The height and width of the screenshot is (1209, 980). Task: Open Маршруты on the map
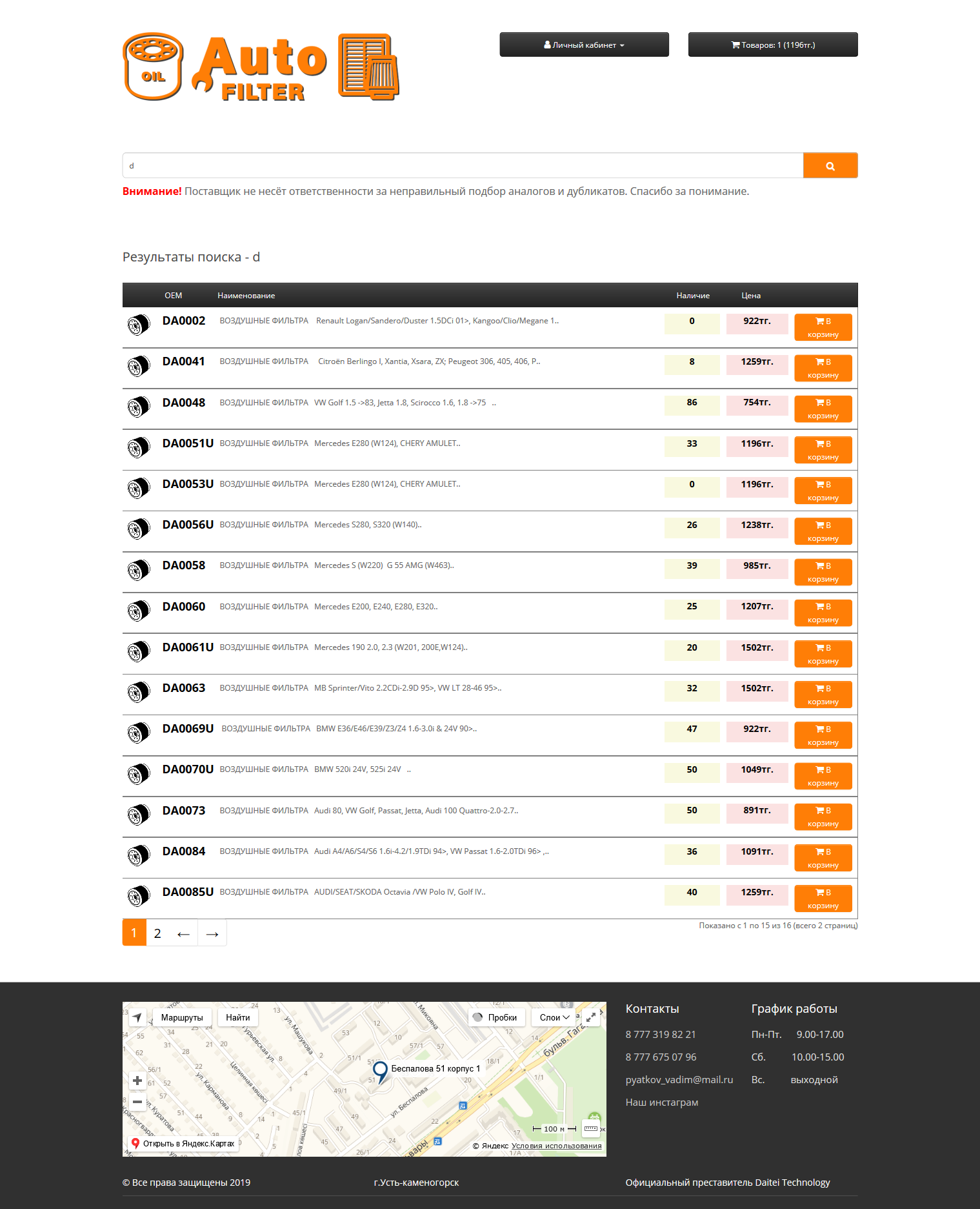[182, 1017]
